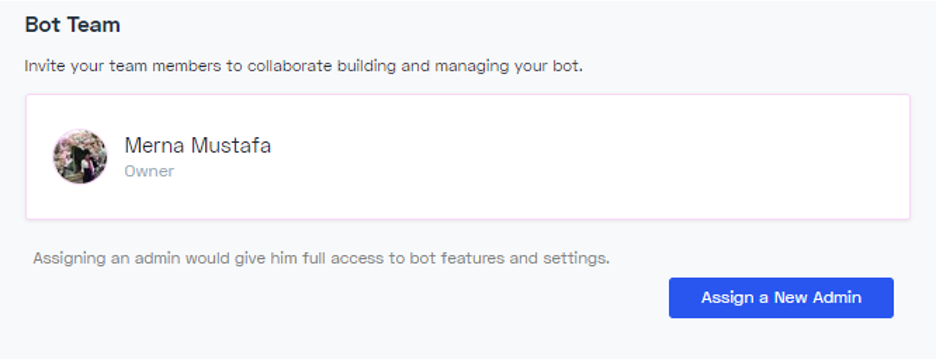This screenshot has width=936, height=360.
Task: Click the Bot Team heading
Action: pyautogui.click(x=72, y=25)
